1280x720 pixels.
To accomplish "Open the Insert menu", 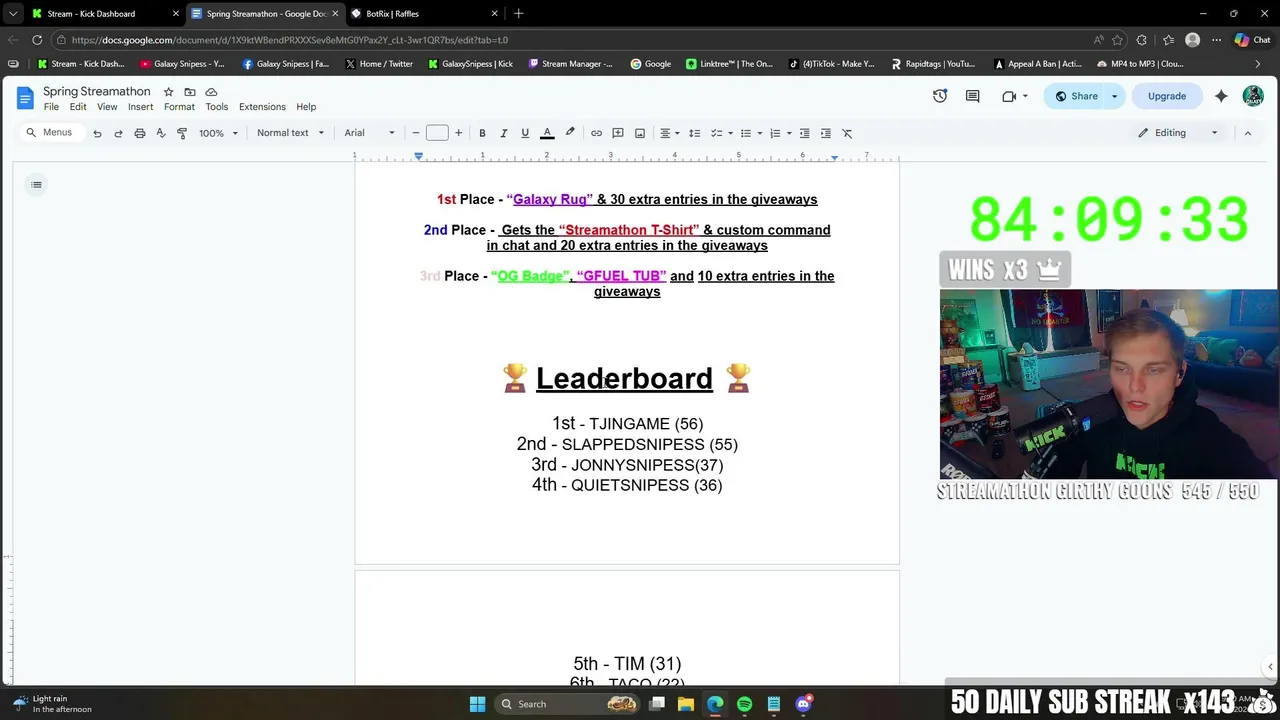I will coord(140,107).
